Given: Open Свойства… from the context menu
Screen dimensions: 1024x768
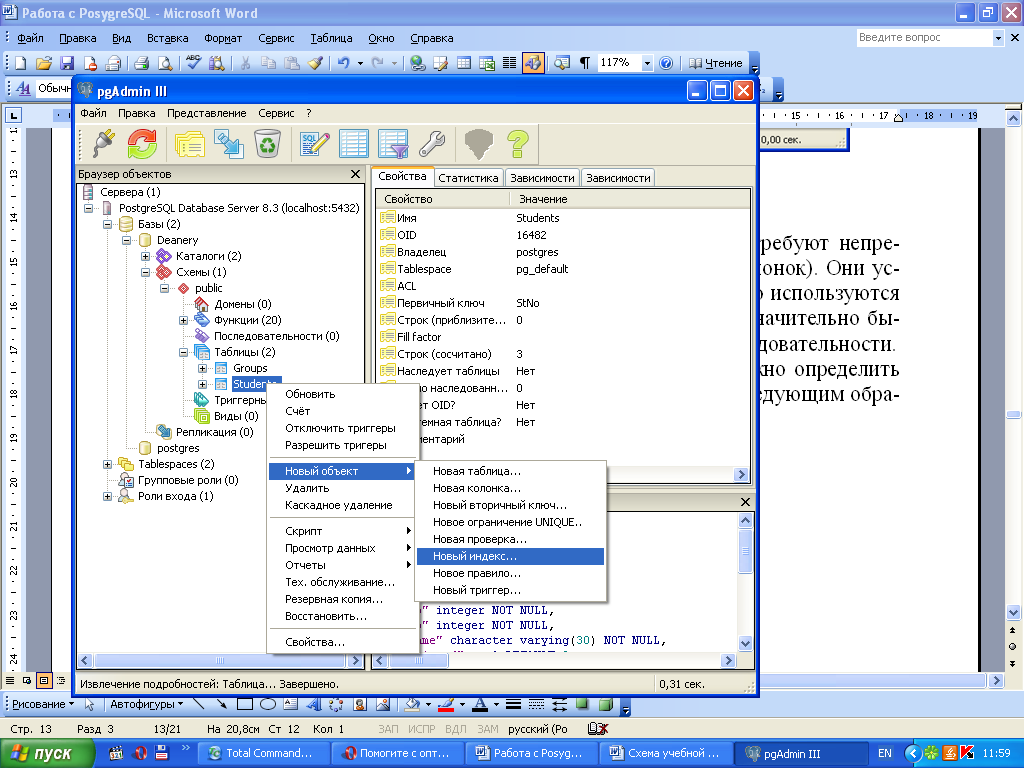Looking at the screenshot, I should click(342, 643).
